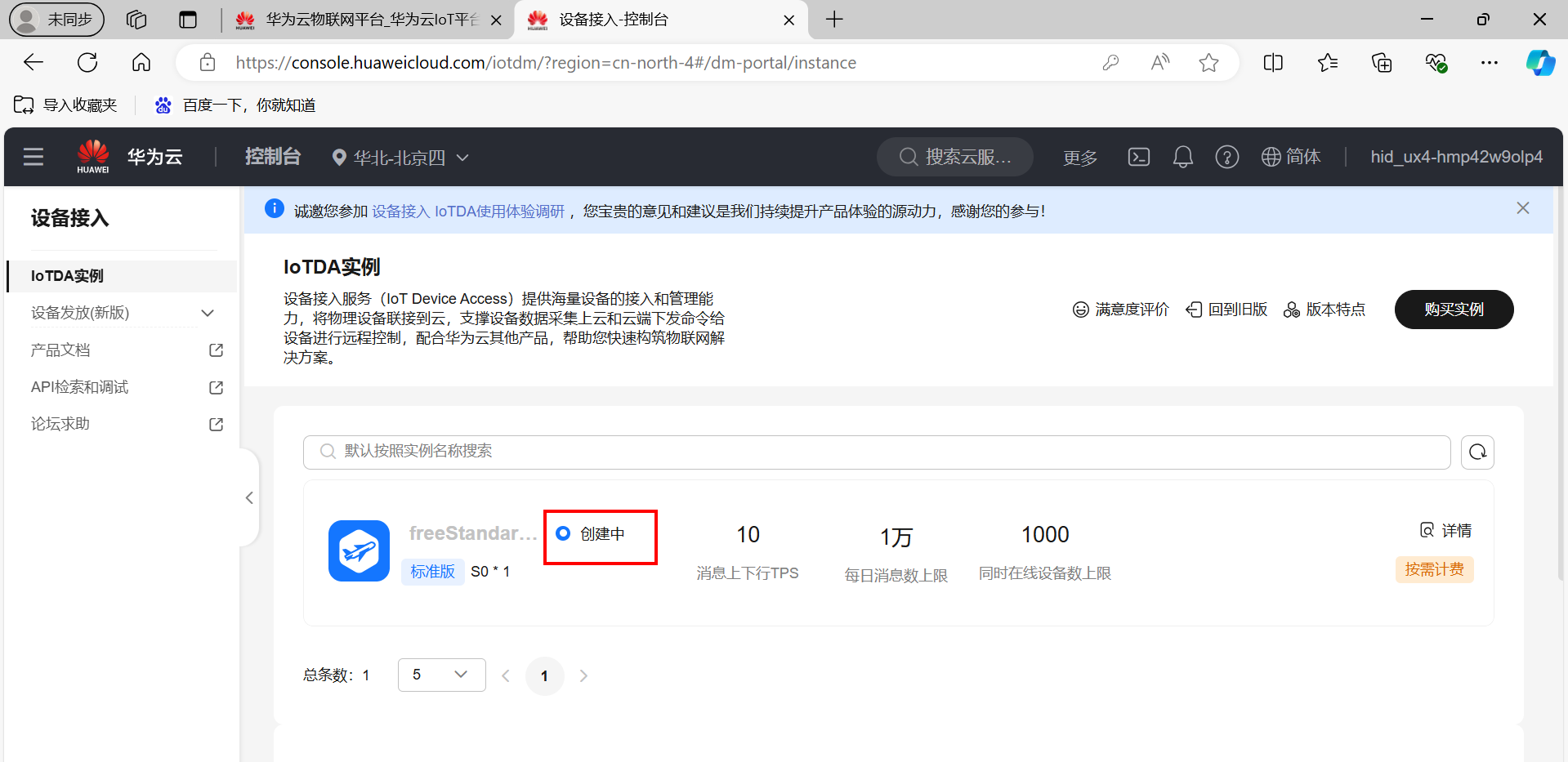Viewport: 1568px width, 762px height.
Task: Click the freeStandard instance airplane icon
Action: point(359,551)
